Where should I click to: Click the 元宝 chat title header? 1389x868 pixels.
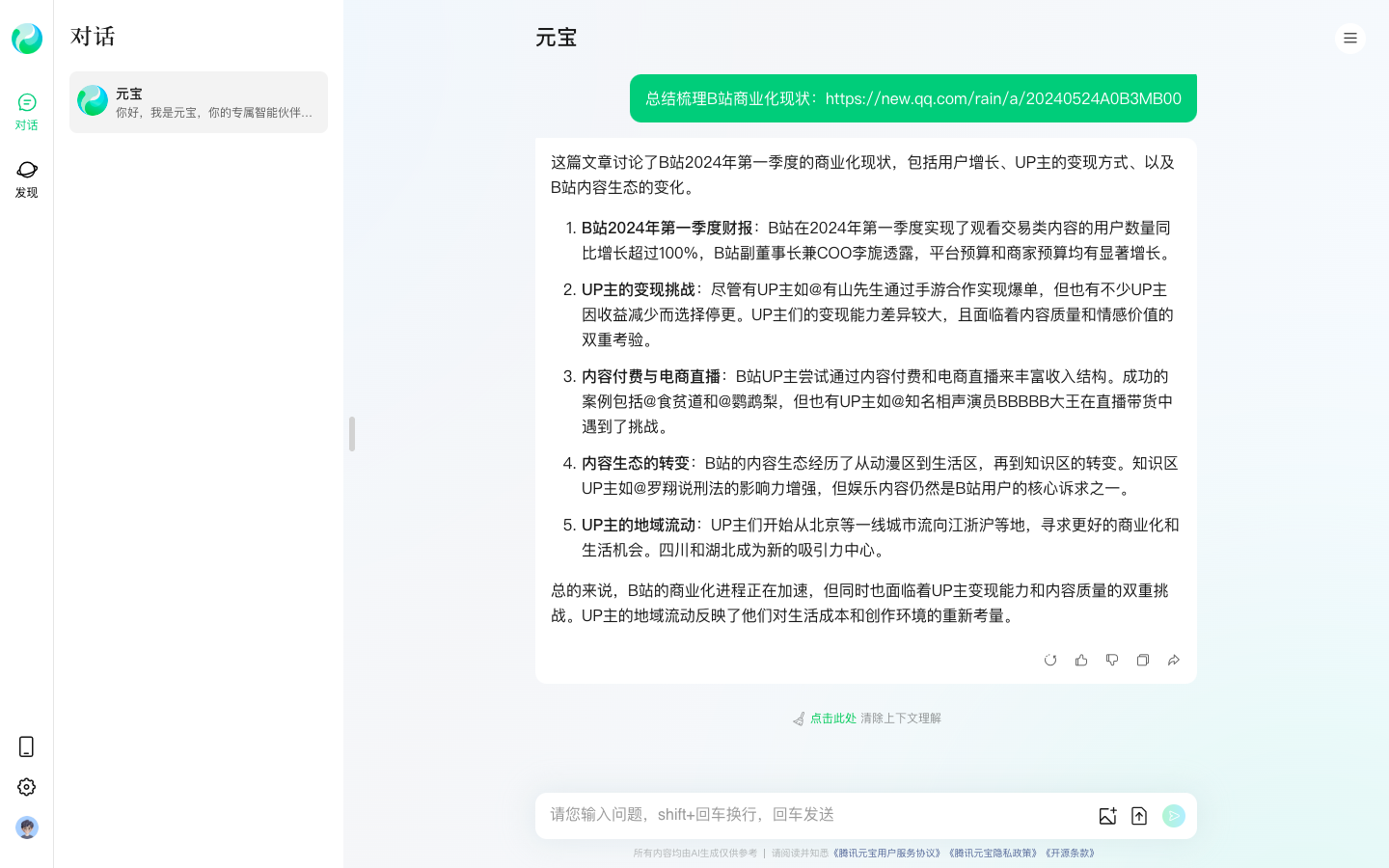[557, 38]
